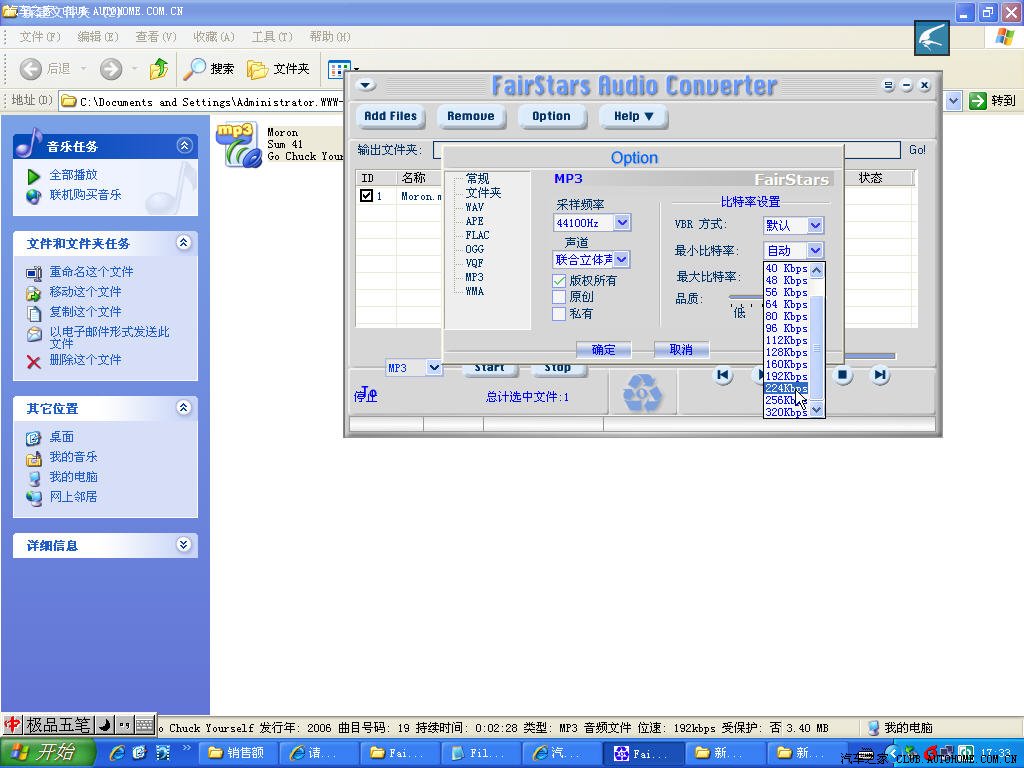The image size is (1024, 768).
Task: Click the previous track playback button
Action: point(723,375)
